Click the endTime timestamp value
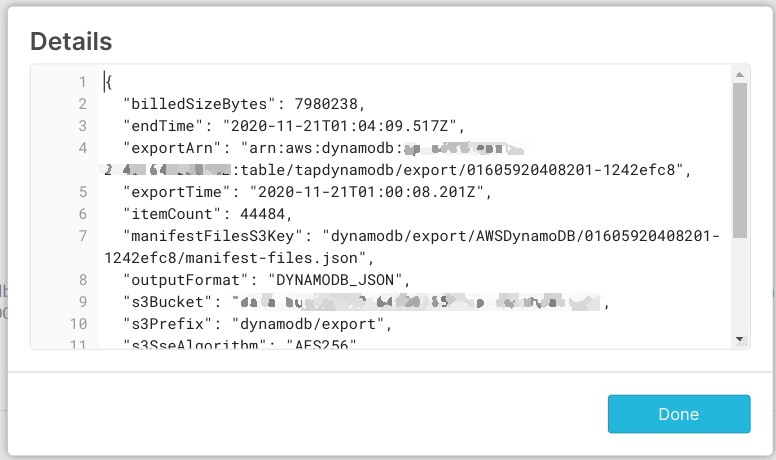The width and height of the screenshot is (776, 460). pyautogui.click(x=345, y=126)
